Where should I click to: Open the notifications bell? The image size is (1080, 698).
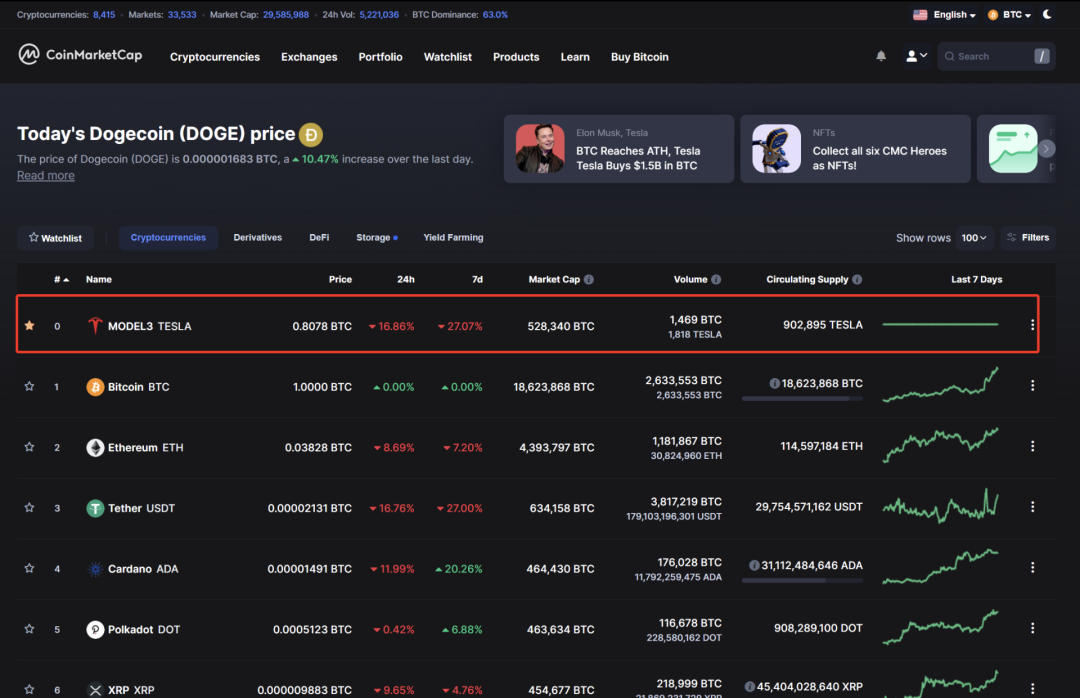tap(881, 56)
